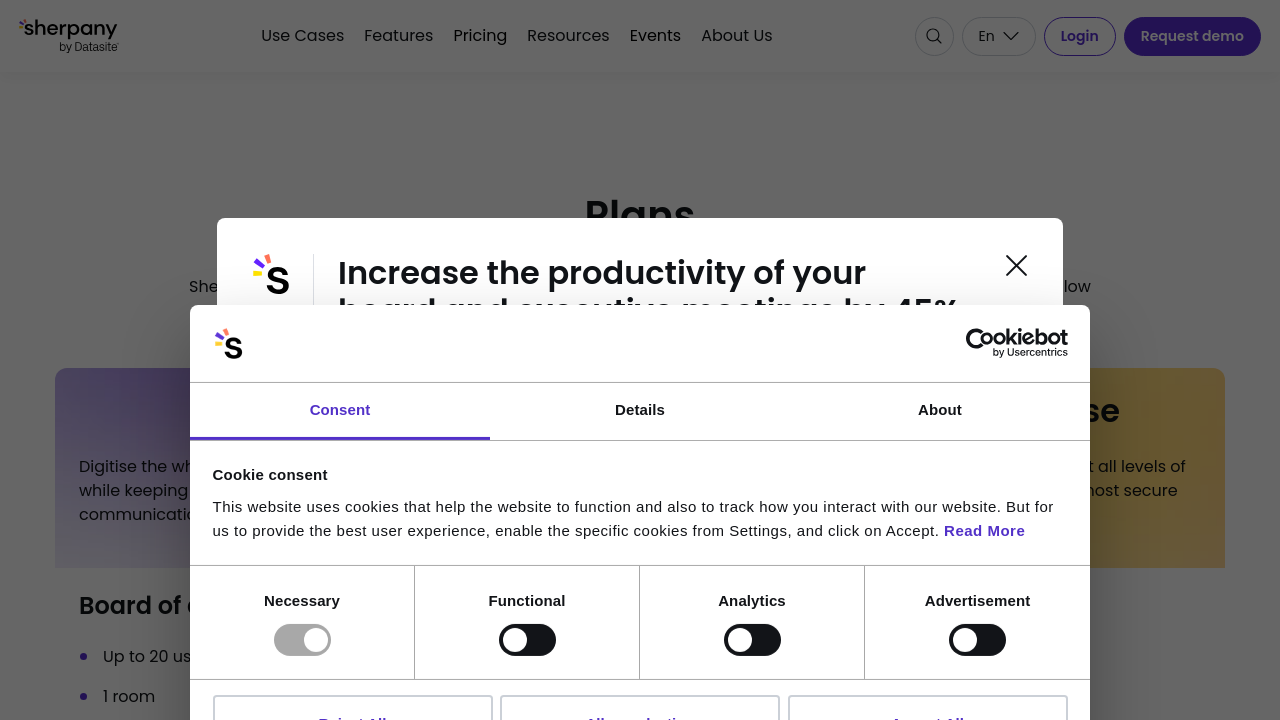Close the productivity popup with X
1280x720 pixels.
[x=1016, y=265]
